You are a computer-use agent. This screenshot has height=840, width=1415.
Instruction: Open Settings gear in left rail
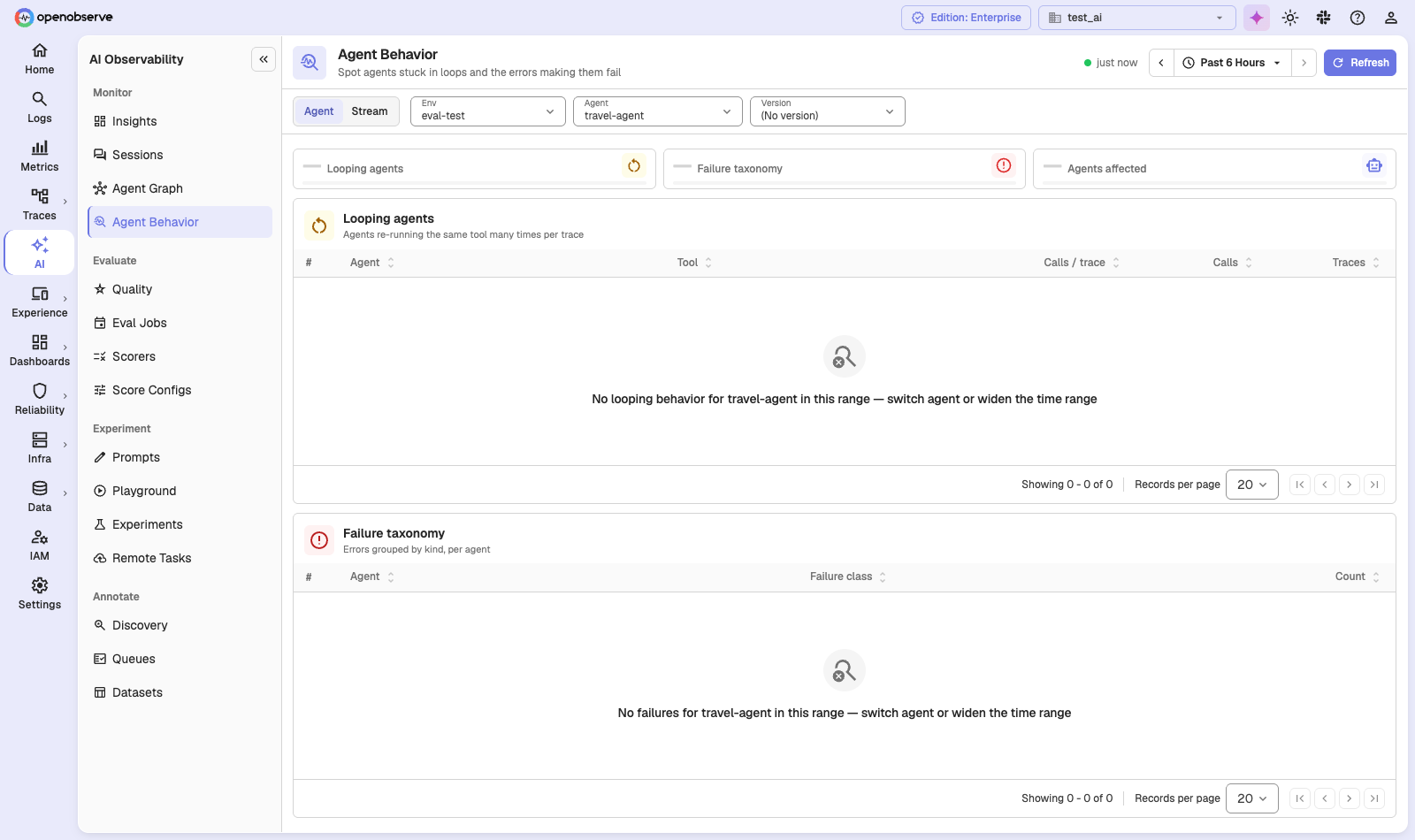(40, 594)
